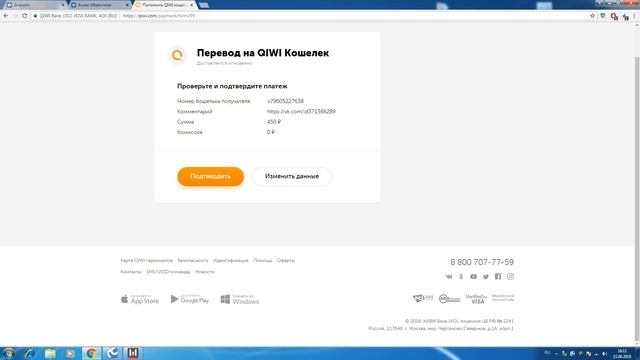Open the Безопасность footer link

coord(193,260)
